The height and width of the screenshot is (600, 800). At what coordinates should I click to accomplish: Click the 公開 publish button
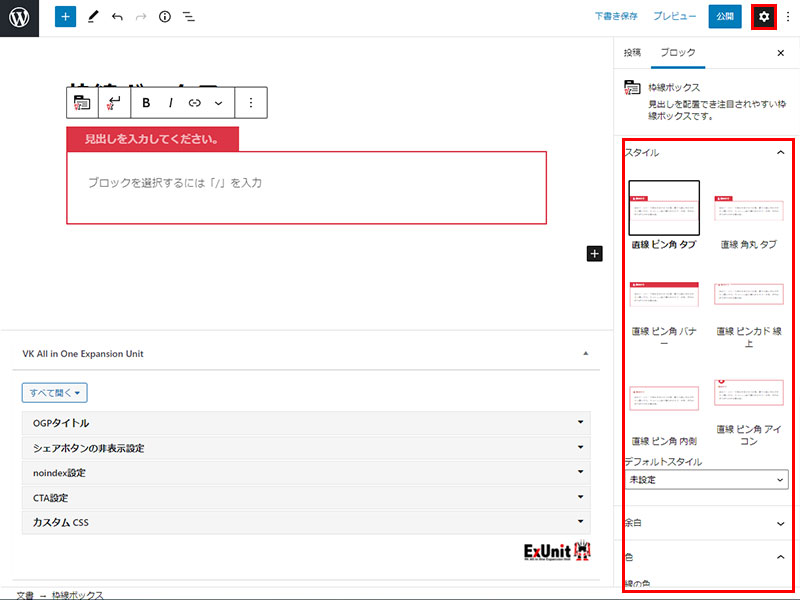tap(725, 17)
